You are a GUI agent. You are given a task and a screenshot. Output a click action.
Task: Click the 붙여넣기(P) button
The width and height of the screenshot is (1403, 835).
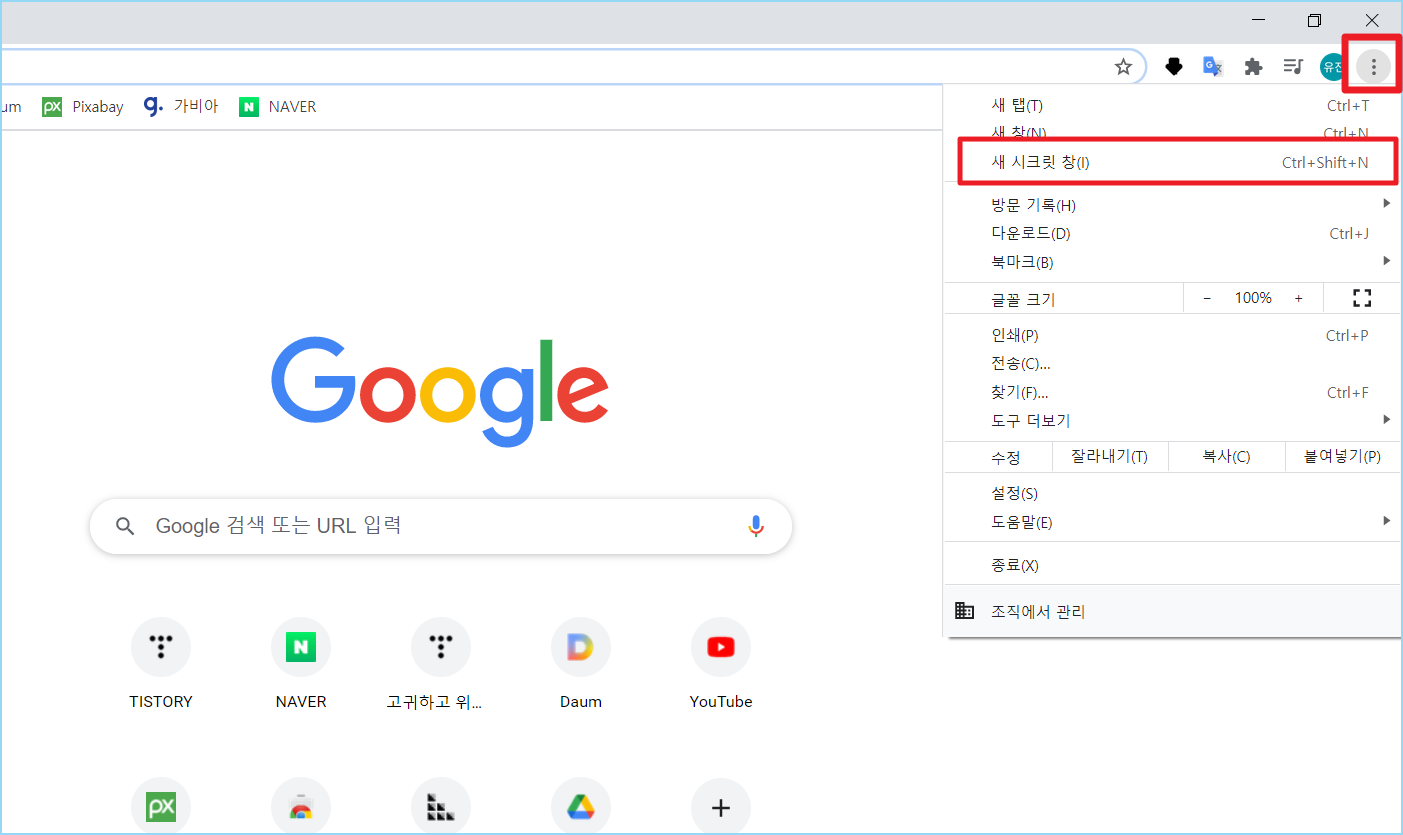pos(1342,457)
